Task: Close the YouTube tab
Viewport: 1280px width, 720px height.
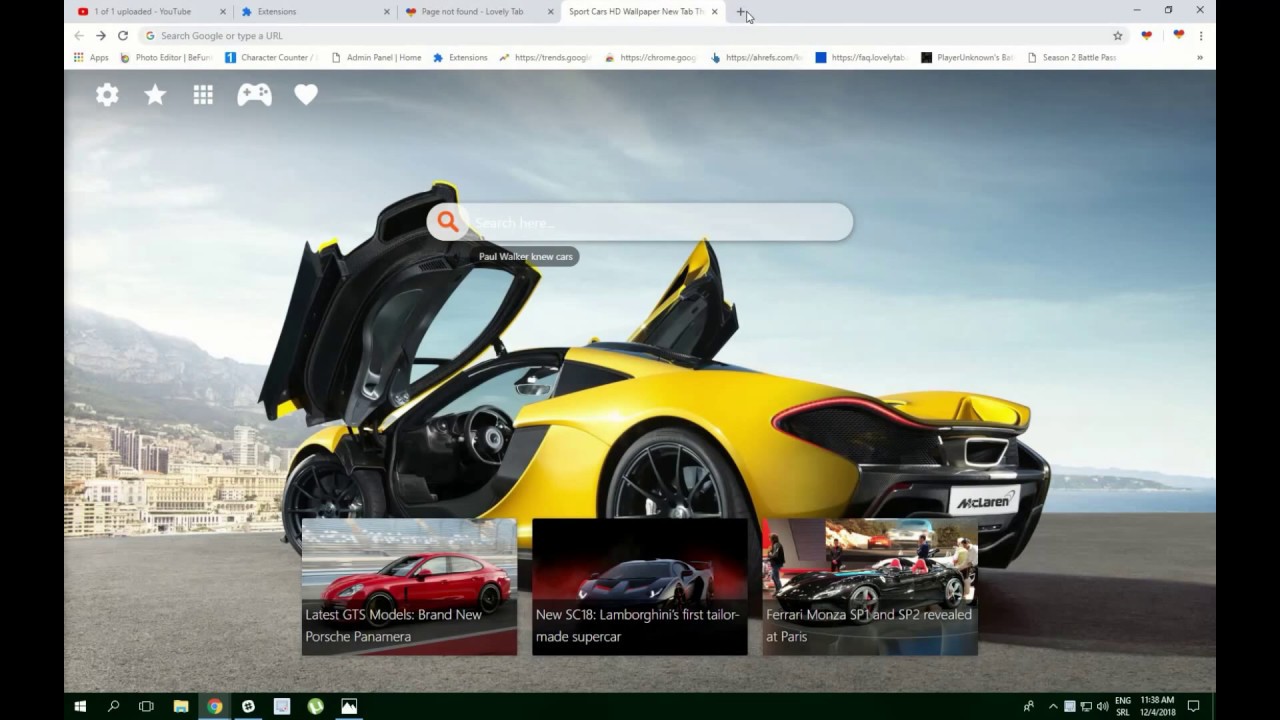Action: click(223, 12)
